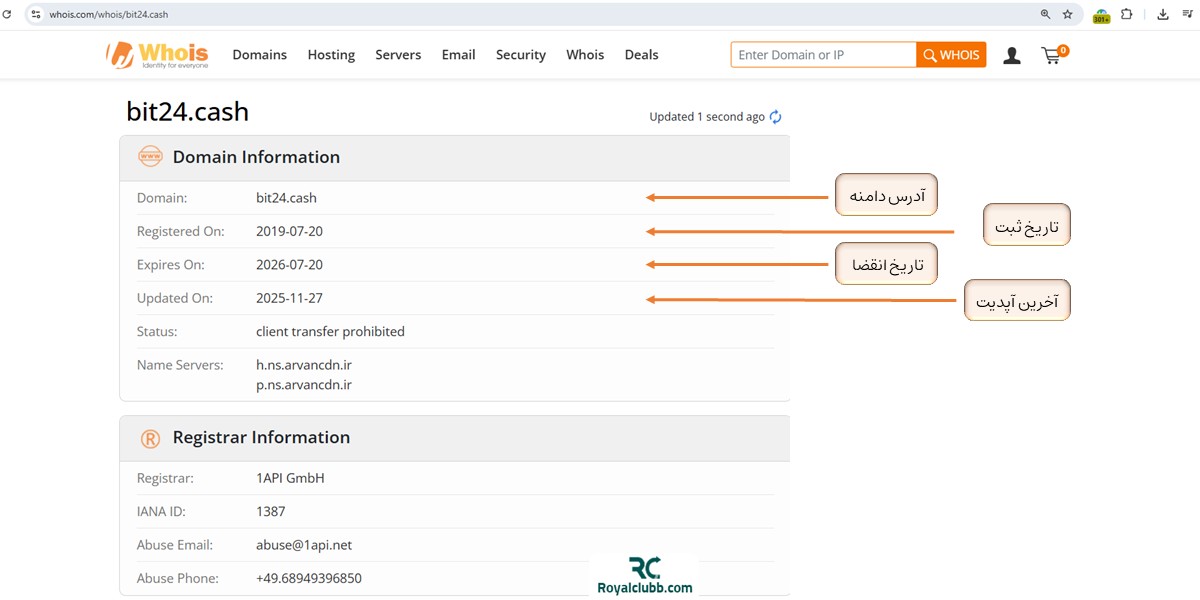Viewport: 1200px width, 600px height.
Task: Click the browser address bar URL
Action: point(109,14)
